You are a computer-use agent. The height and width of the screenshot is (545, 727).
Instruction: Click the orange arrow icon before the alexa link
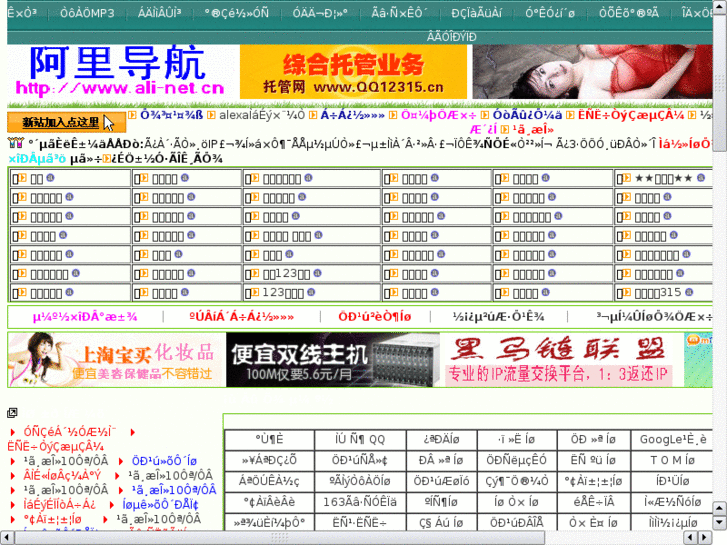point(211,115)
